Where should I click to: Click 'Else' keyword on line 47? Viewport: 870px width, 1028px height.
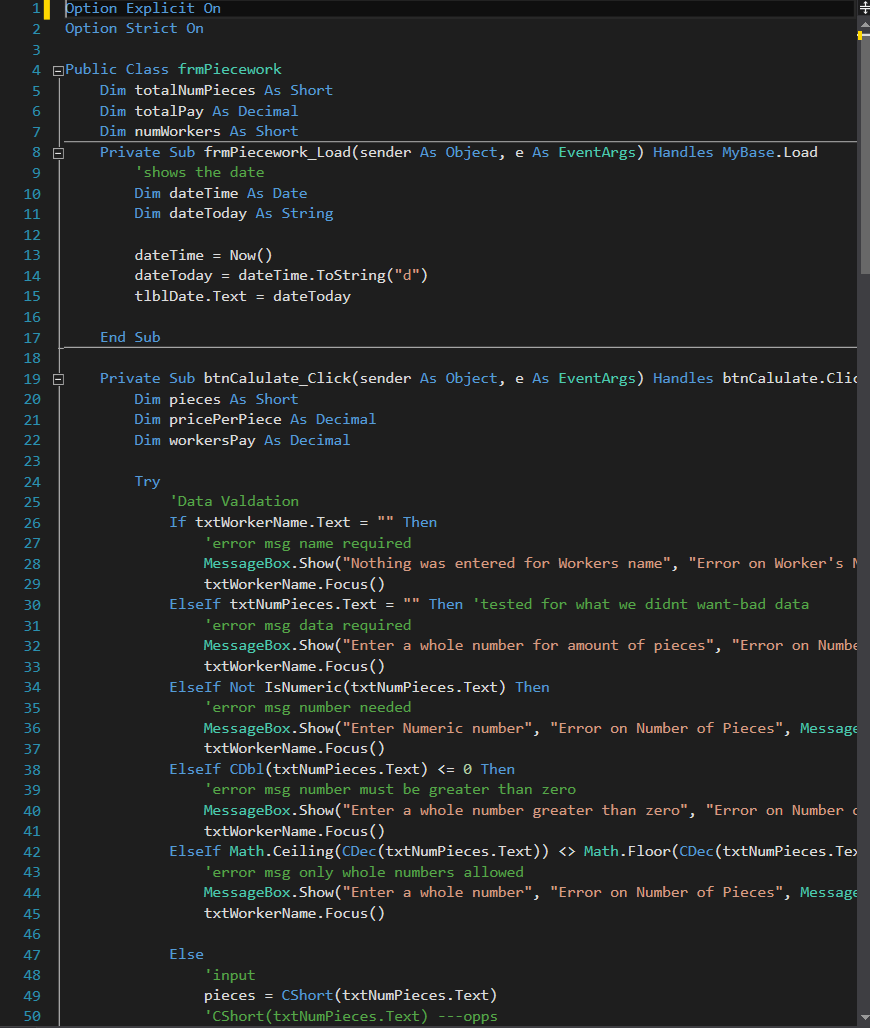[186, 955]
